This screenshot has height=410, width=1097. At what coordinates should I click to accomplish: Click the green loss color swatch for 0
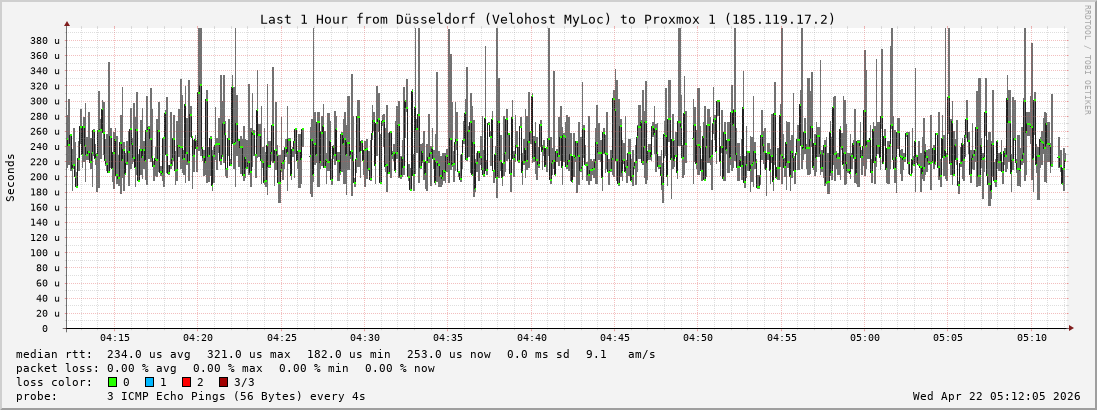(113, 382)
